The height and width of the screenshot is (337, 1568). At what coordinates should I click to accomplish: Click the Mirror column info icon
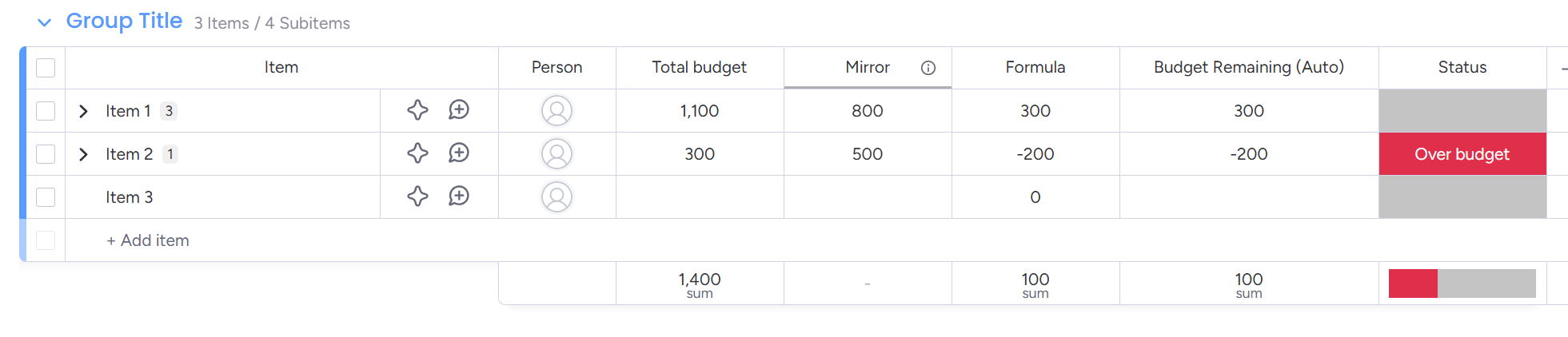tap(928, 68)
